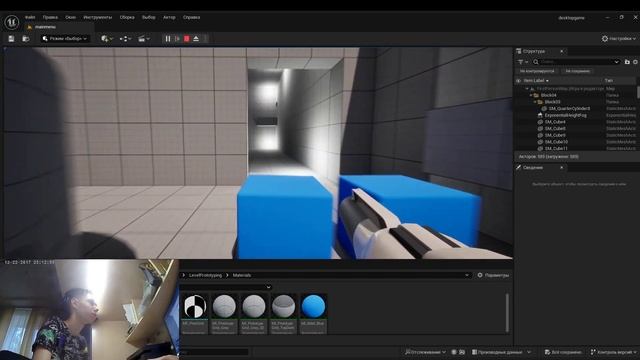Toggle the first source-control filter chip
This screenshot has width=640, height=360.
point(537,71)
